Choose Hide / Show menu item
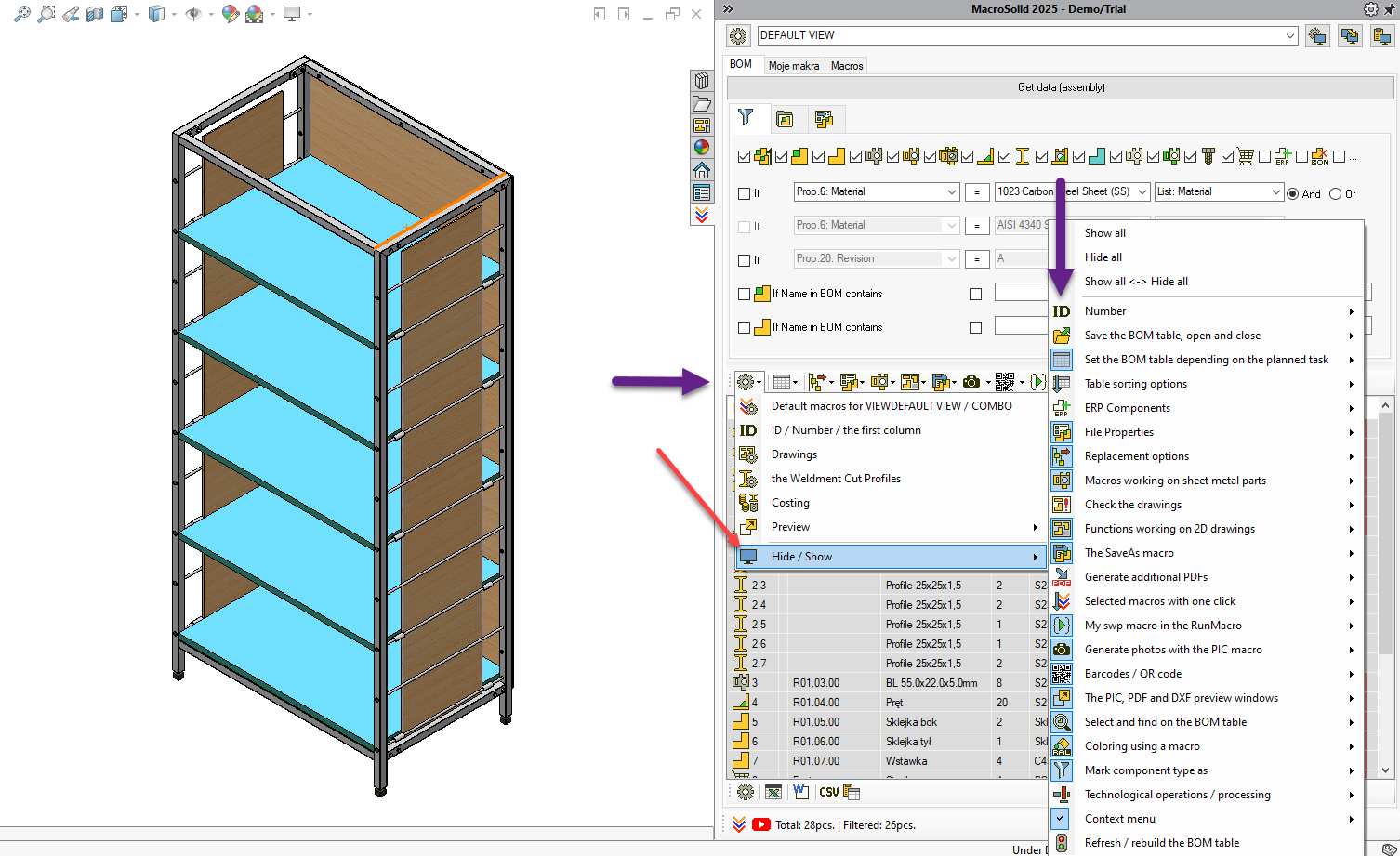 tap(892, 557)
